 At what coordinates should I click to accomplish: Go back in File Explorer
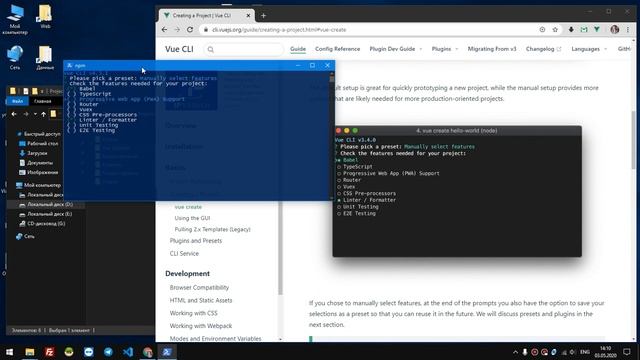[x=14, y=114]
